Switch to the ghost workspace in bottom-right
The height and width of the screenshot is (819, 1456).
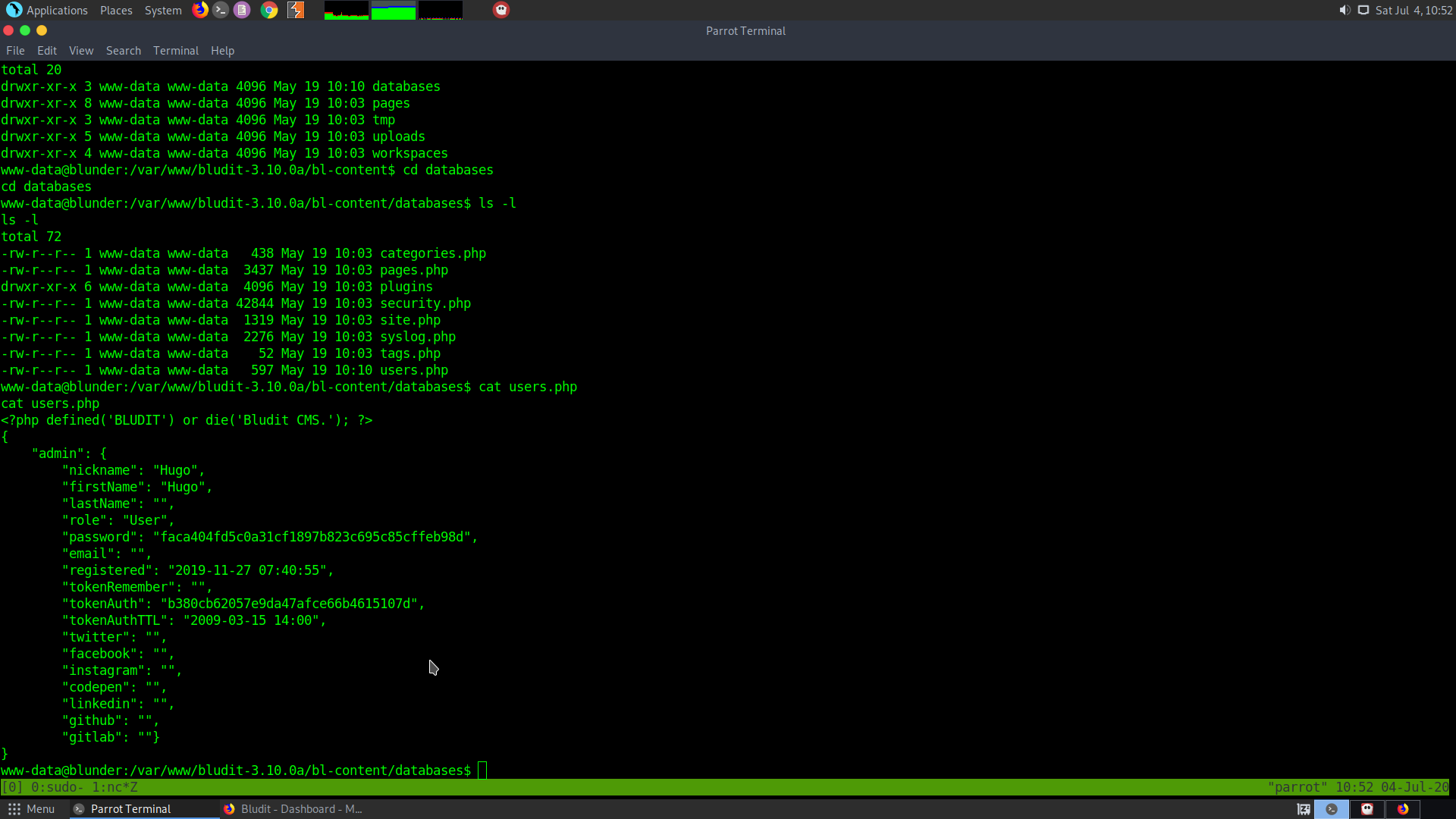(1367, 809)
